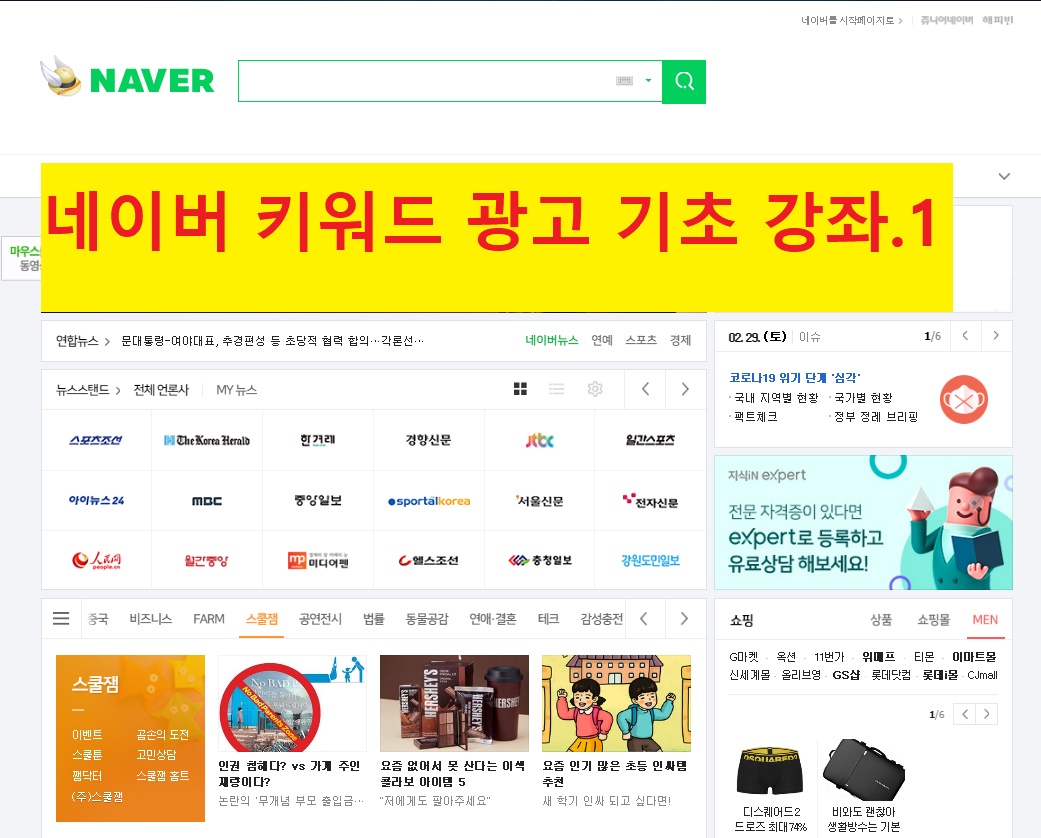Image resolution: width=1041 pixels, height=838 pixels.
Task: Open 코로나19 위기 단계 '심각' headline
Action: [795, 378]
